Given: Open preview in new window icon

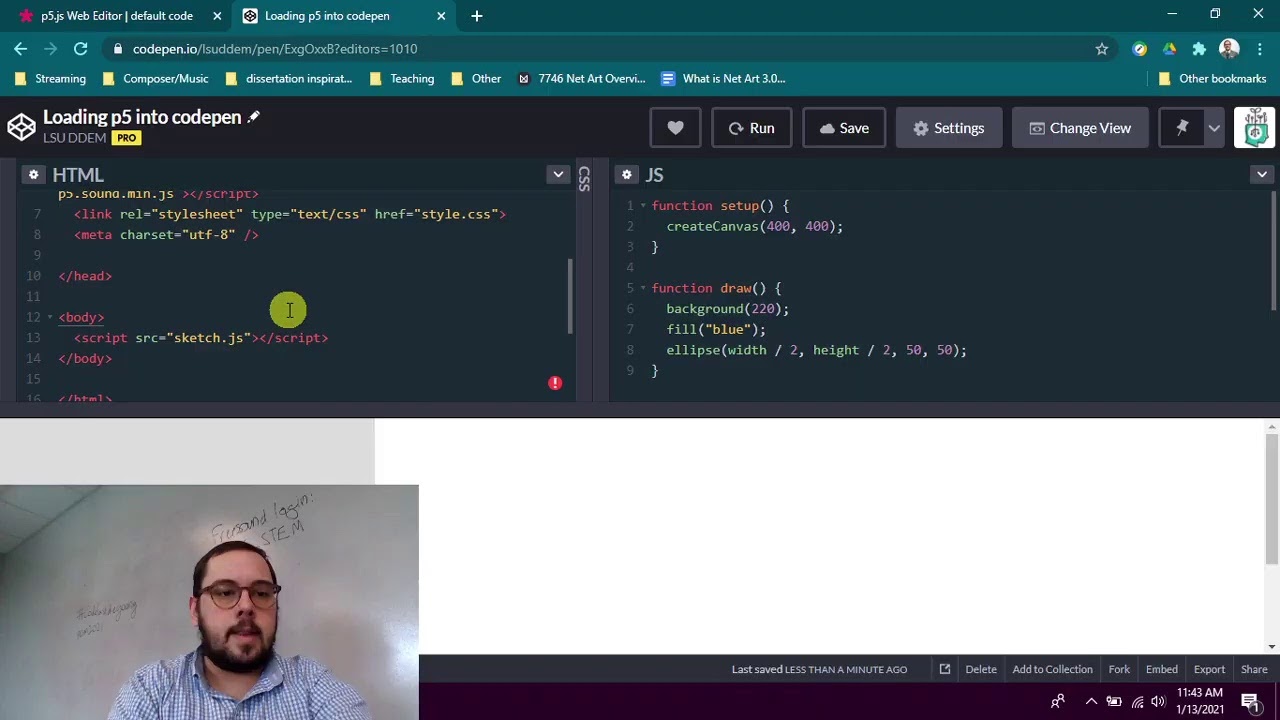Looking at the screenshot, I should tap(944, 669).
